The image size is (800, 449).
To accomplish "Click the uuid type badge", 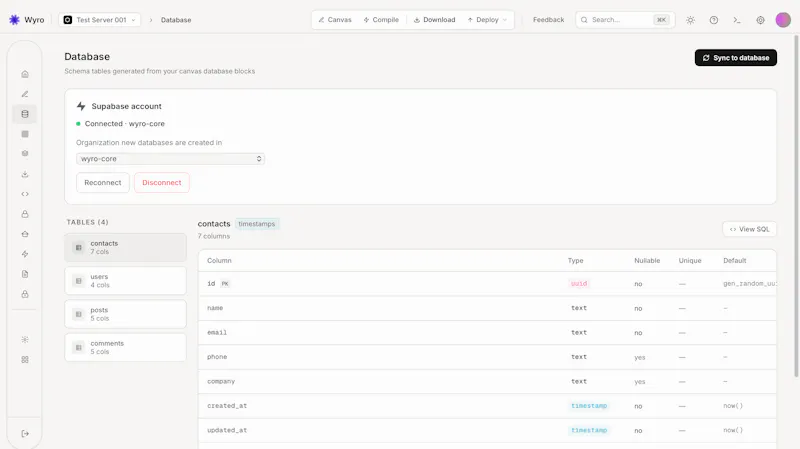I will (x=579, y=284).
